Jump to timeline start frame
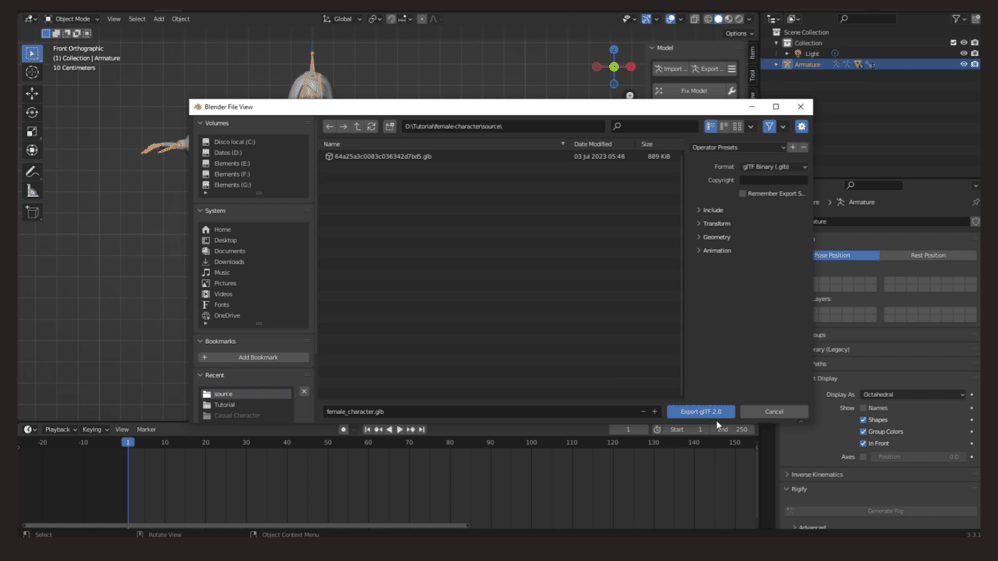Image resolution: width=998 pixels, height=561 pixels. [x=367, y=429]
